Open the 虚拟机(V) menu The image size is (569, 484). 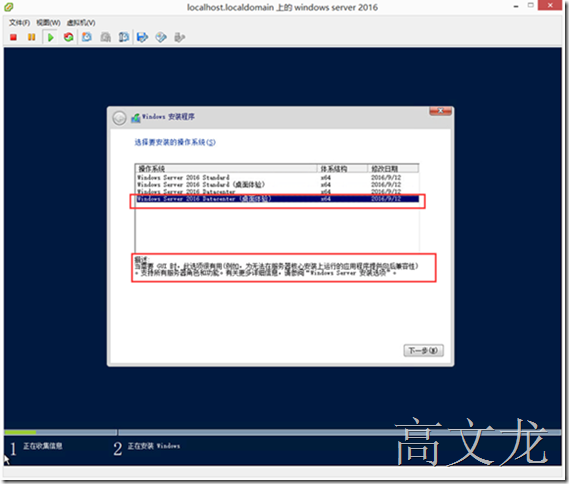(81, 23)
